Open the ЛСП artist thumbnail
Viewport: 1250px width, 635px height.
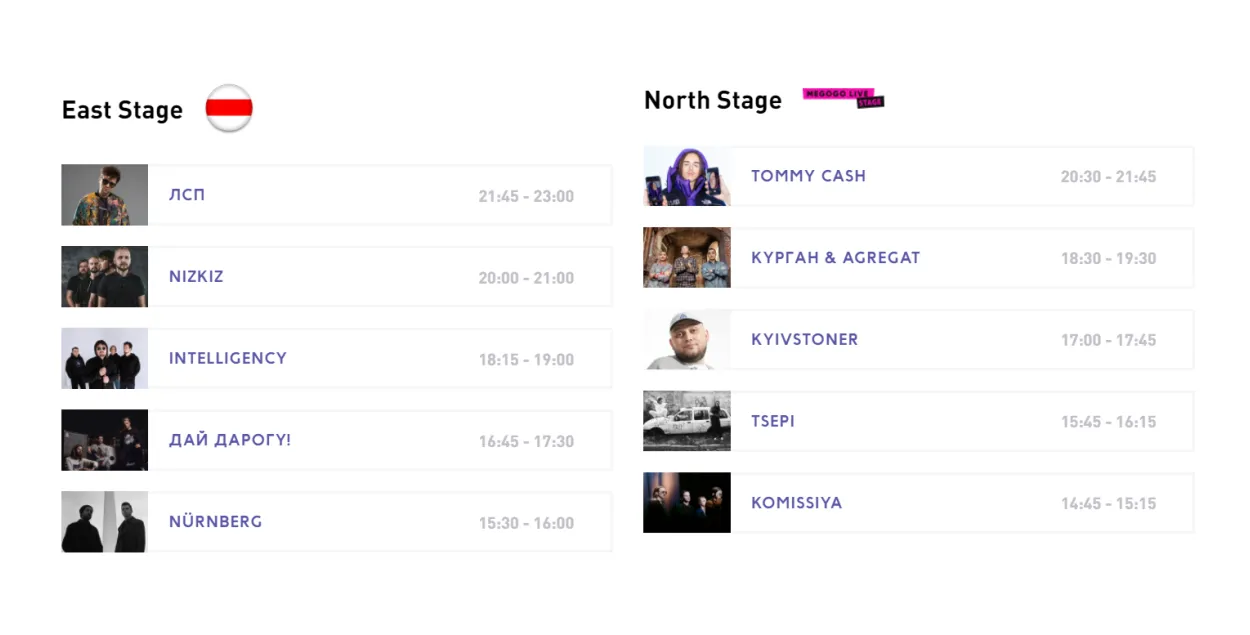[105, 195]
